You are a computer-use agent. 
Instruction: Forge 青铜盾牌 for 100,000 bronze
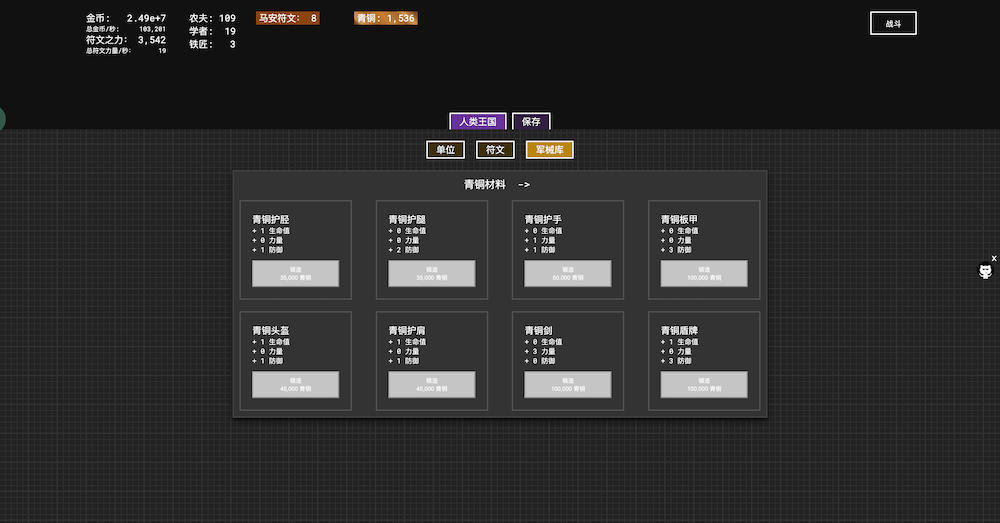(x=703, y=384)
